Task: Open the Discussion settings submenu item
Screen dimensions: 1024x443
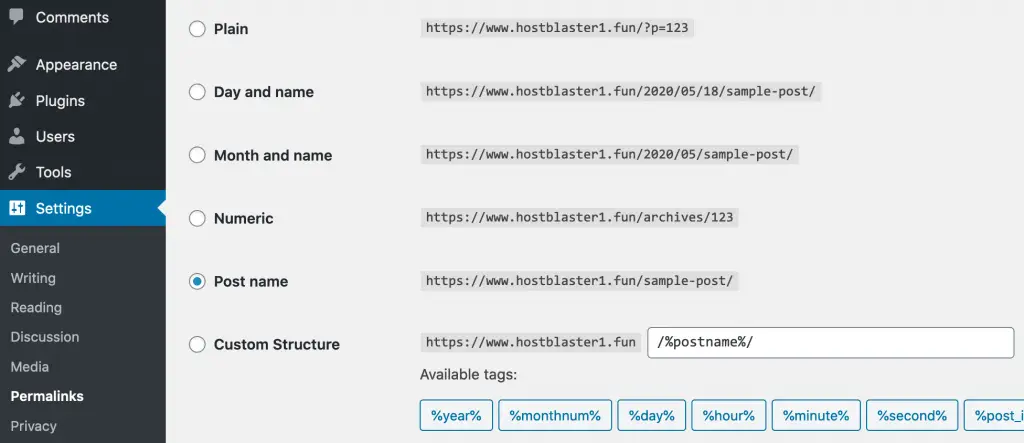Action: (x=44, y=337)
